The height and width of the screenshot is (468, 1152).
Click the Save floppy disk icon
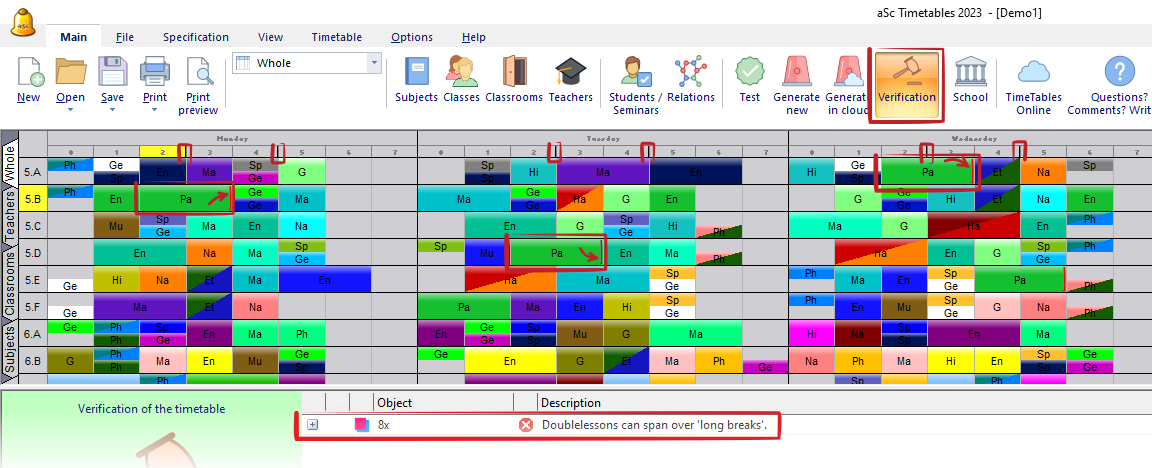click(112, 72)
